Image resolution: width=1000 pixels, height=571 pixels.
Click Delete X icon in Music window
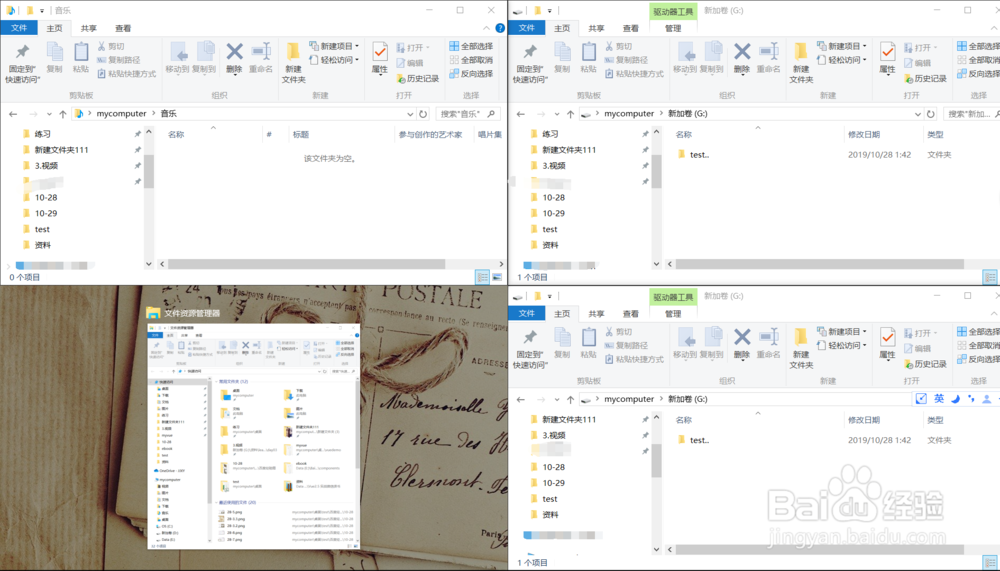coord(234,57)
